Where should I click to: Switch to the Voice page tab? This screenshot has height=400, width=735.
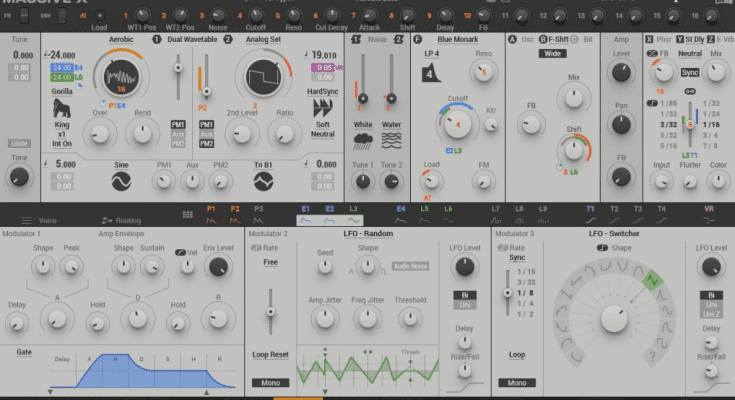coord(40,220)
